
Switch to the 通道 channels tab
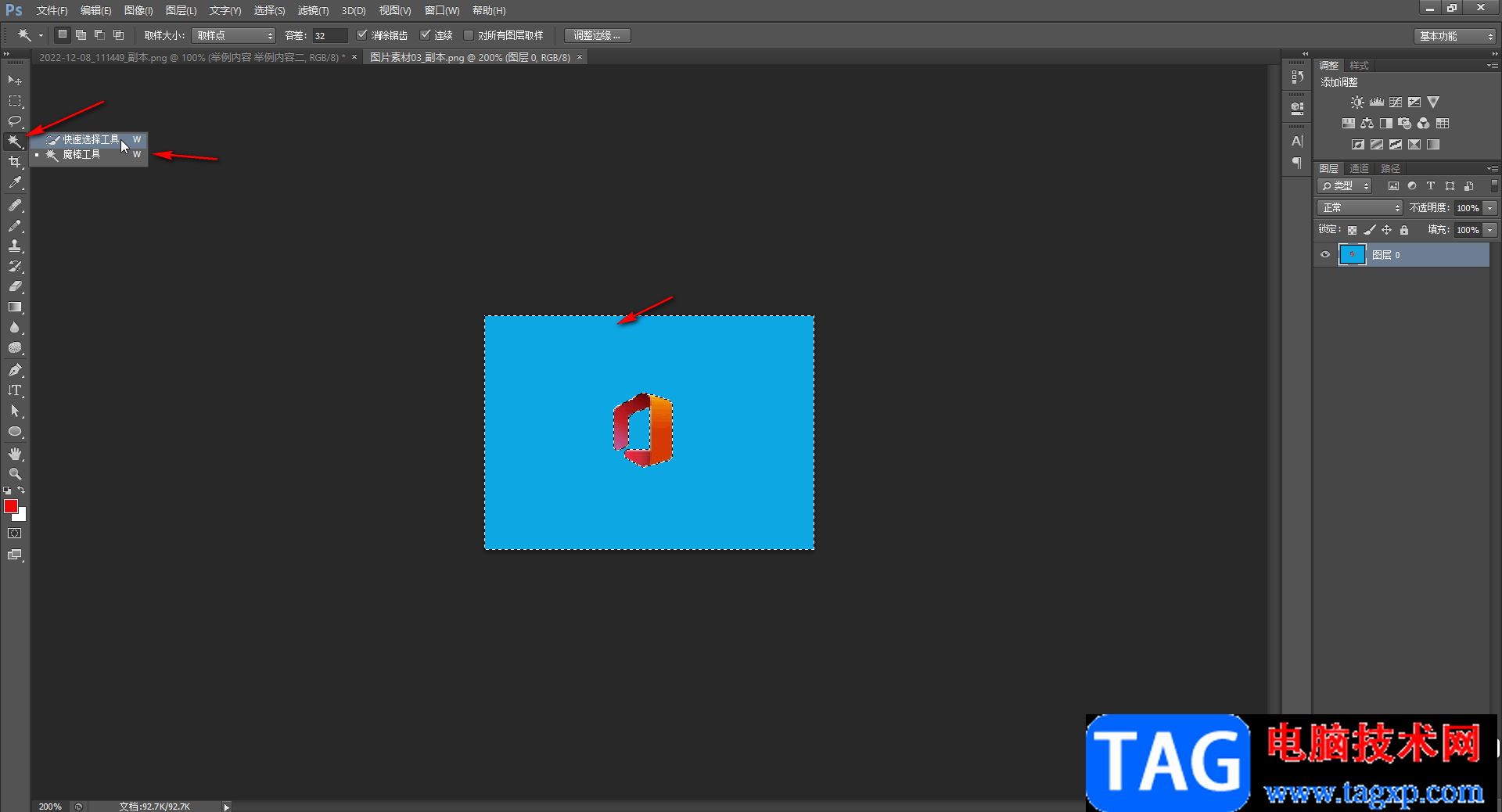click(x=1359, y=168)
